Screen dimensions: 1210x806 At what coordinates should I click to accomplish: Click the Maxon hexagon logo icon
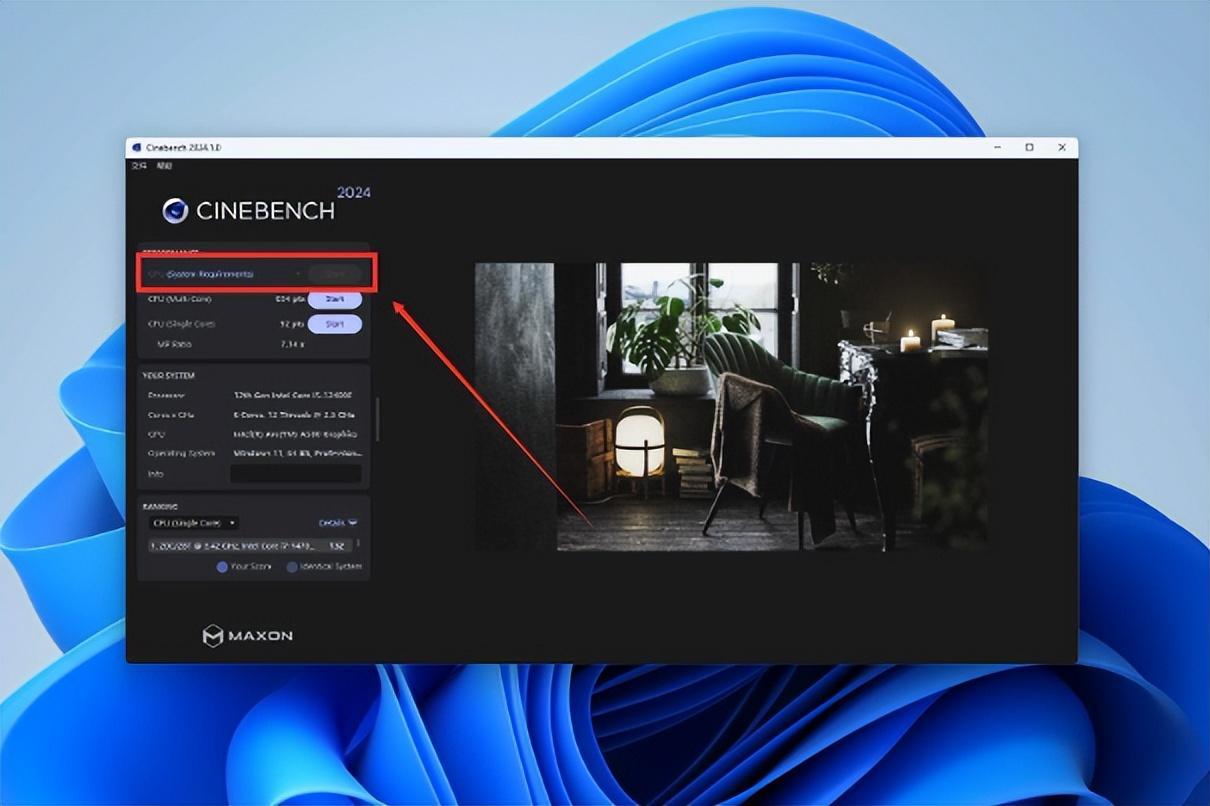[212, 636]
